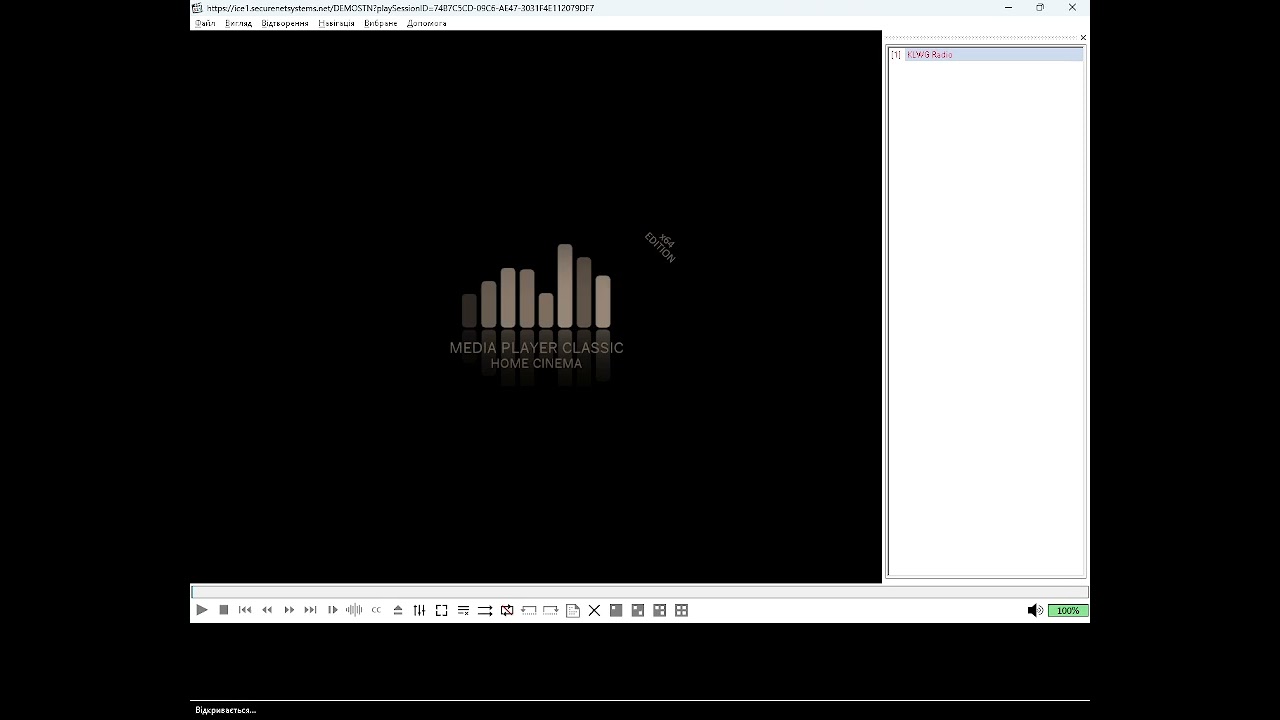Viewport: 1280px width, 720px height.
Task: Open the equalizer sliders options icon
Action: tap(419, 610)
